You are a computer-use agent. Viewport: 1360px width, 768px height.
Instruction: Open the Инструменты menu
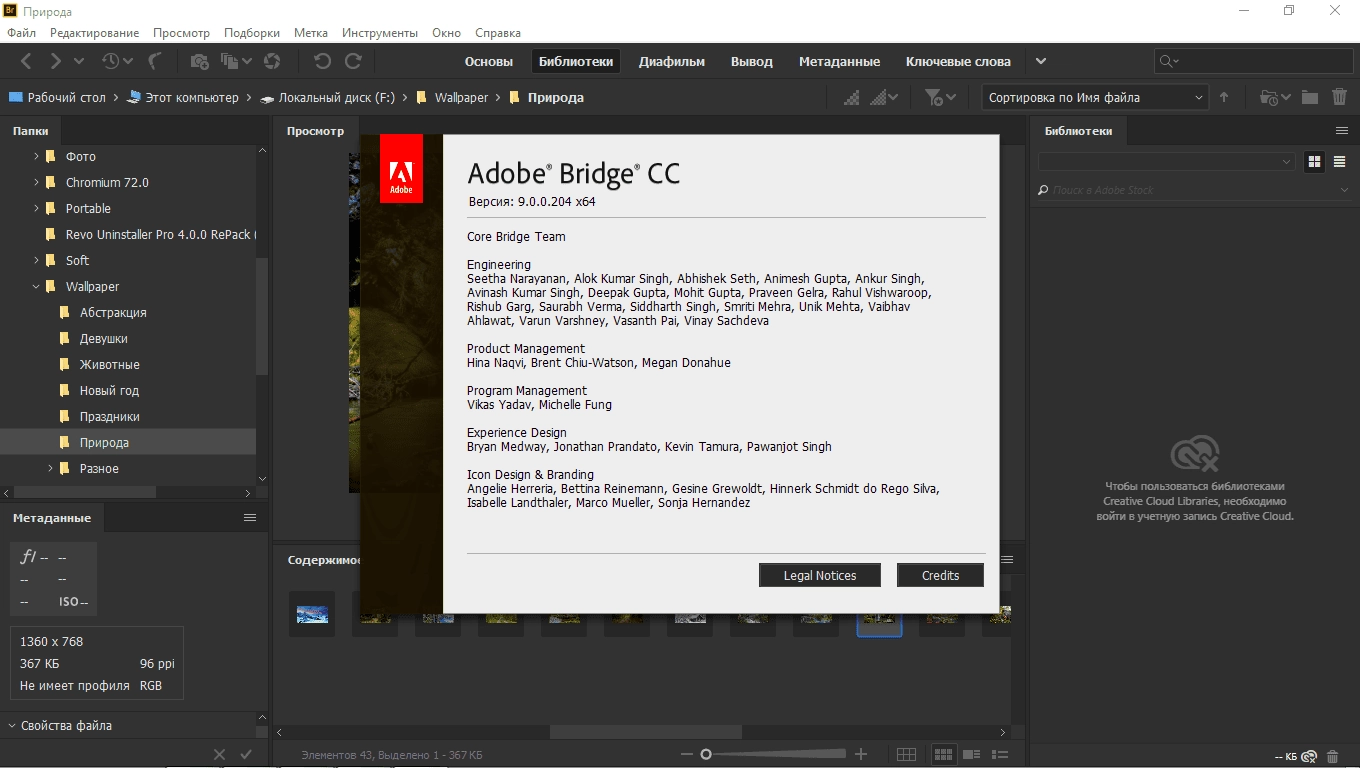click(x=380, y=33)
